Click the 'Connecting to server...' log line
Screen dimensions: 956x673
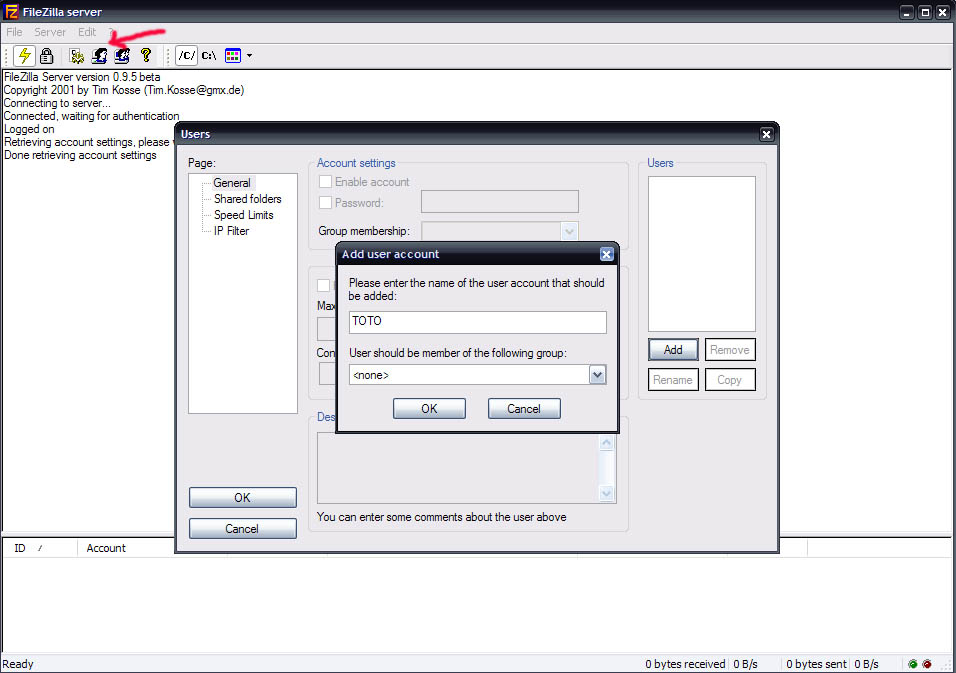click(57, 103)
